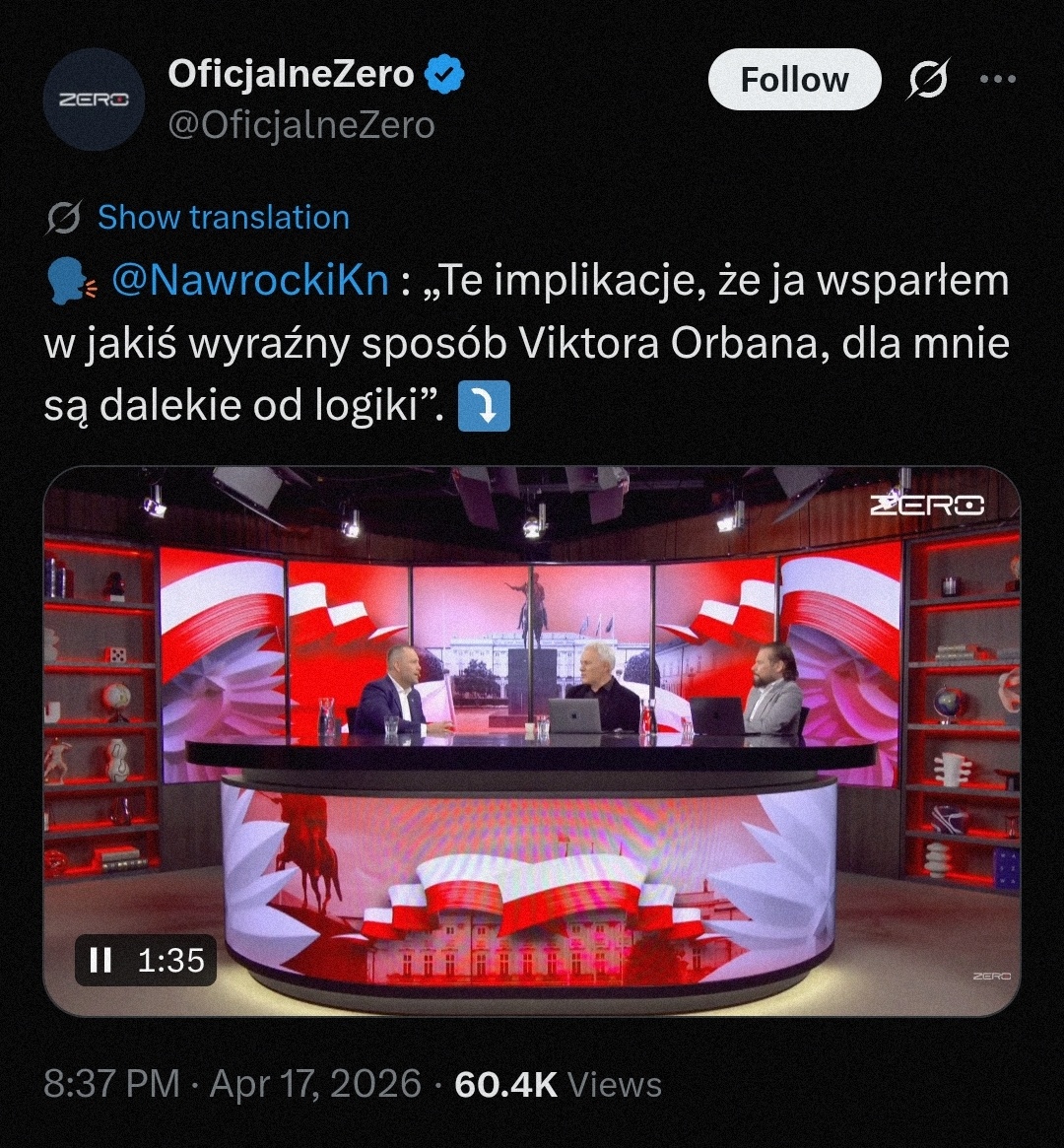Open the OficjalneZero profile avatar
The width and height of the screenshot is (1064, 1148).
(x=94, y=100)
